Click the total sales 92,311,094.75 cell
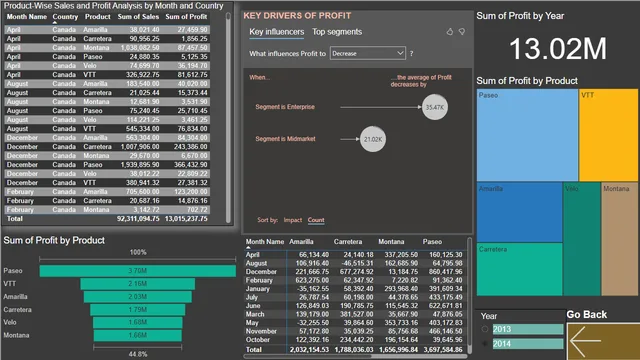Screen dimensions: 640x360 click(138, 219)
